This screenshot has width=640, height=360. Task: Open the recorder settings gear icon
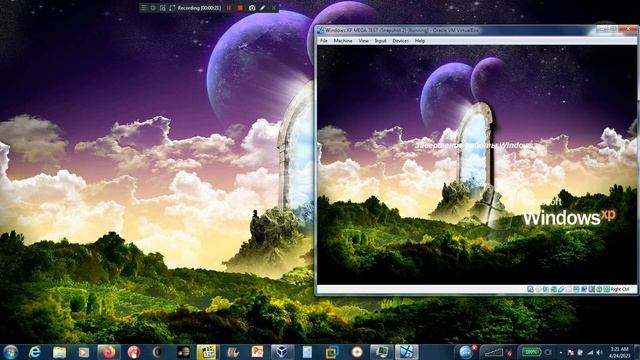[153, 8]
